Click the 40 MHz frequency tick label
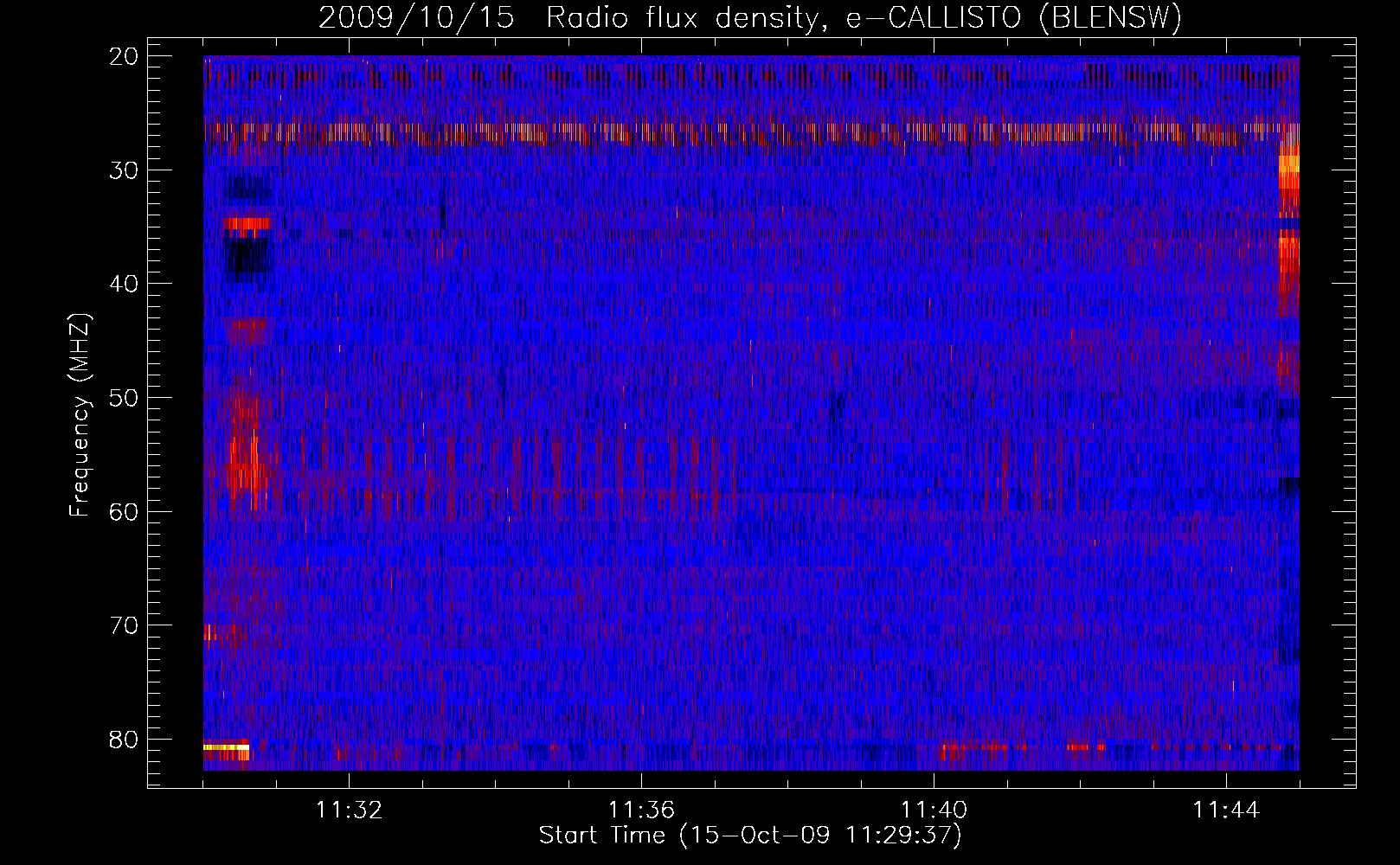The image size is (1400, 865). (125, 284)
